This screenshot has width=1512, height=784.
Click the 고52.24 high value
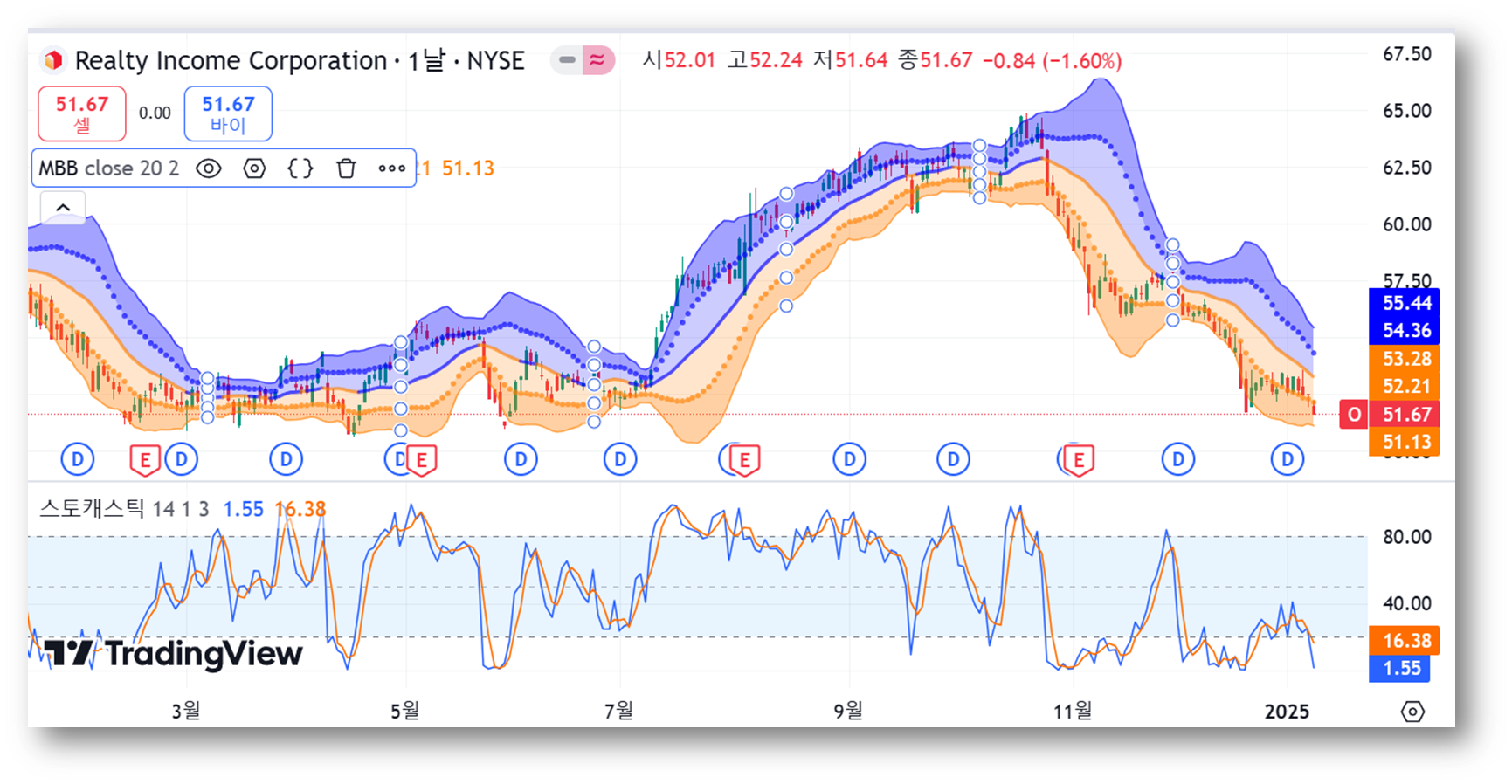765,60
